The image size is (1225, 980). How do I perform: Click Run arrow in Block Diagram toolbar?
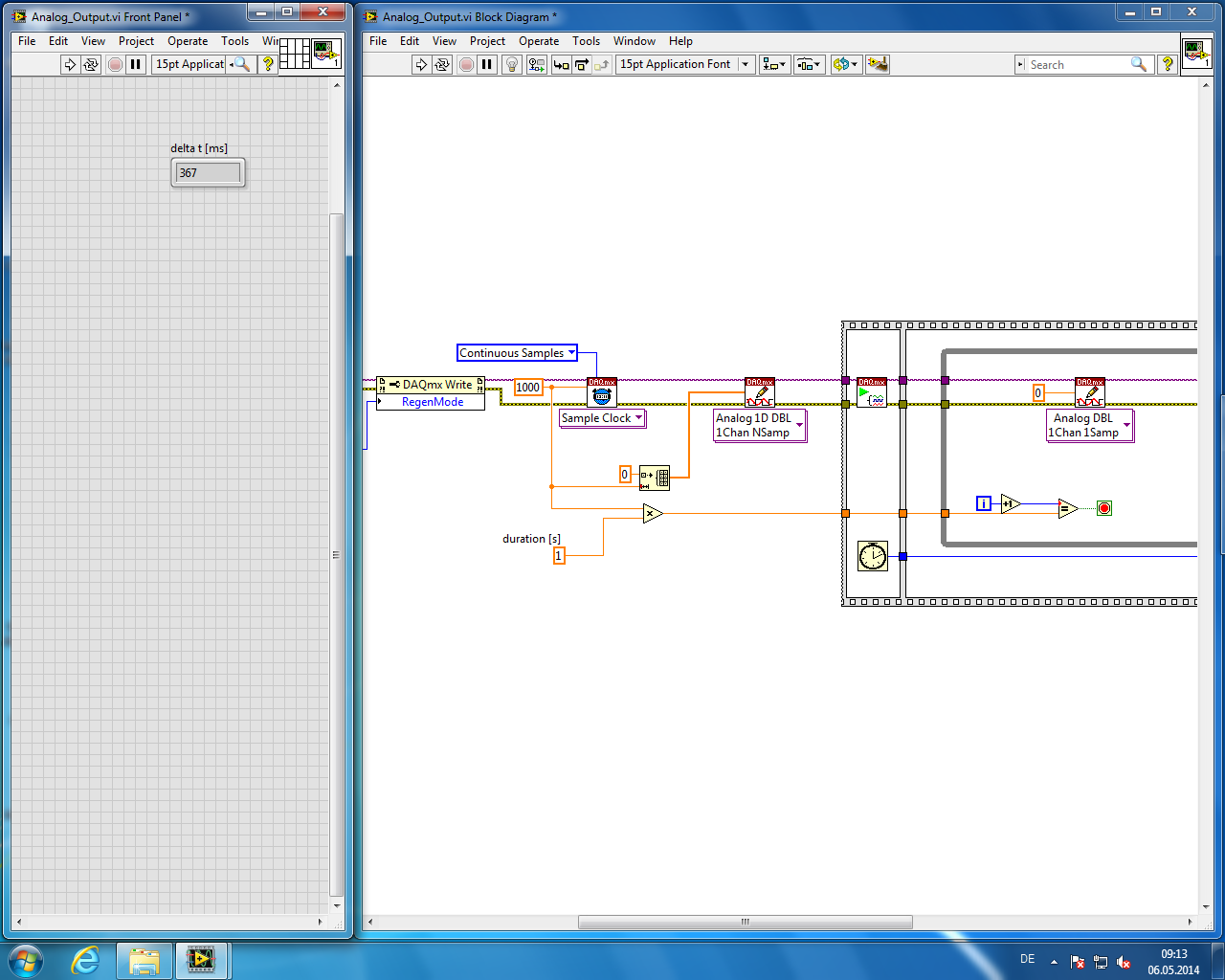421,64
